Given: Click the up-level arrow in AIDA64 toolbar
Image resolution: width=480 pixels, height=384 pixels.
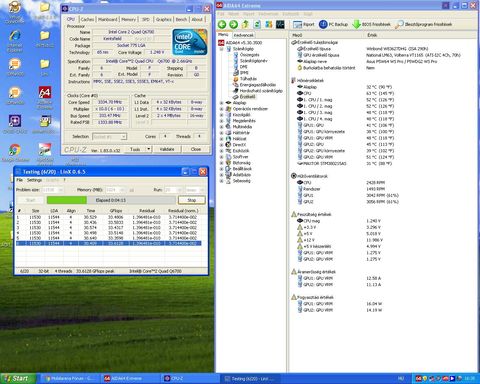Looking at the screenshot, I should click(x=245, y=24).
